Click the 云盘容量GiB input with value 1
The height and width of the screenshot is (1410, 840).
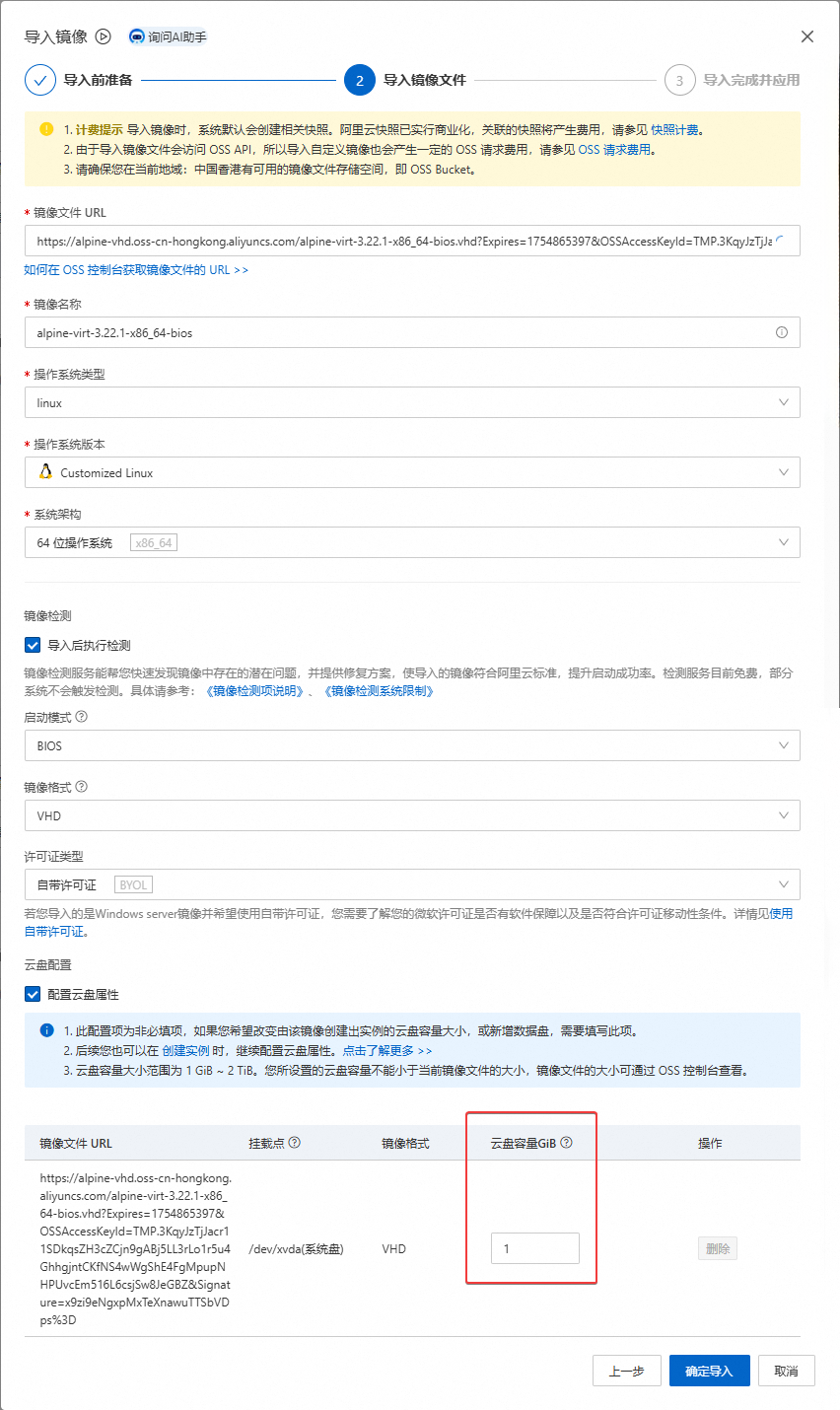tap(535, 1248)
